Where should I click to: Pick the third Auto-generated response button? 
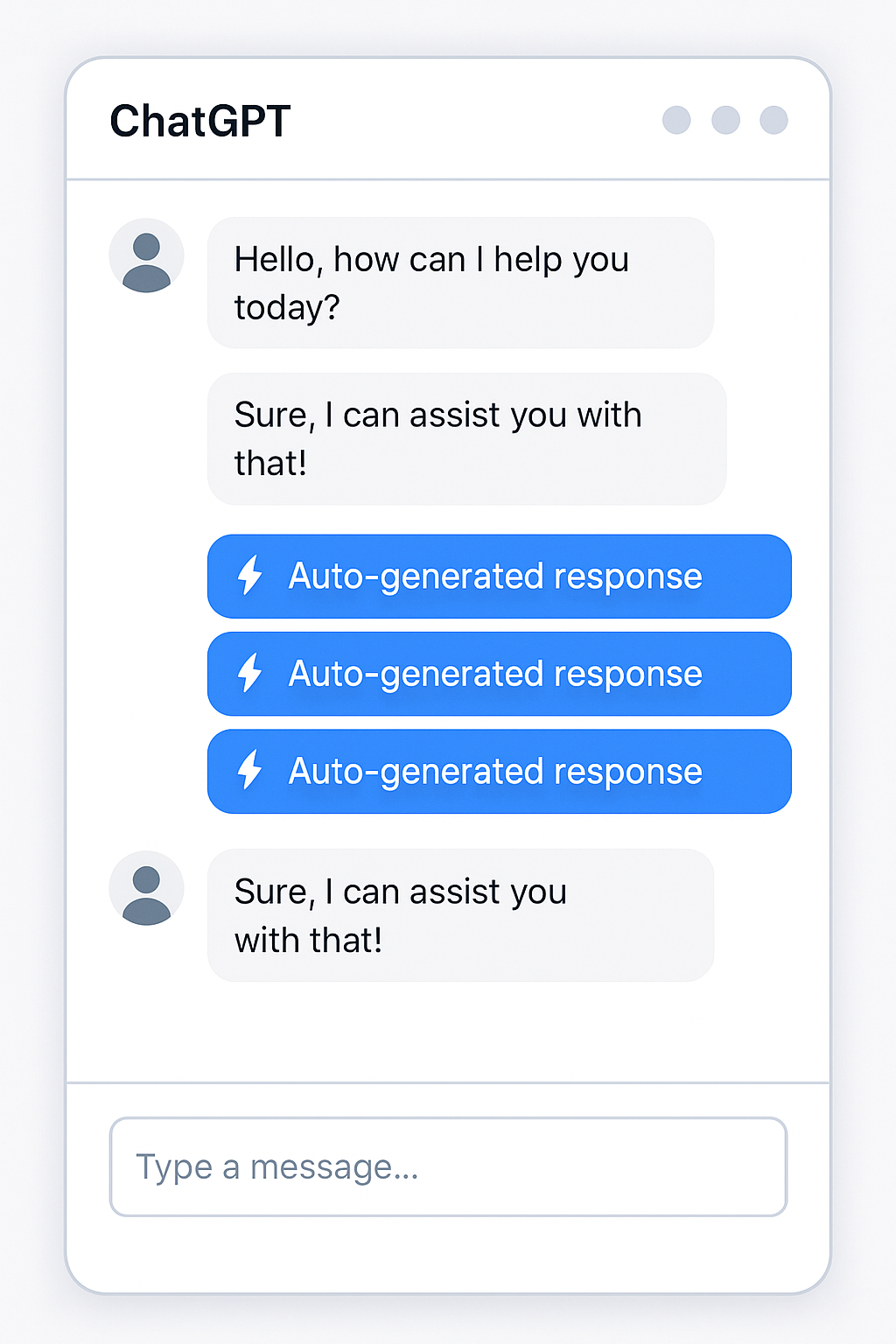499,771
